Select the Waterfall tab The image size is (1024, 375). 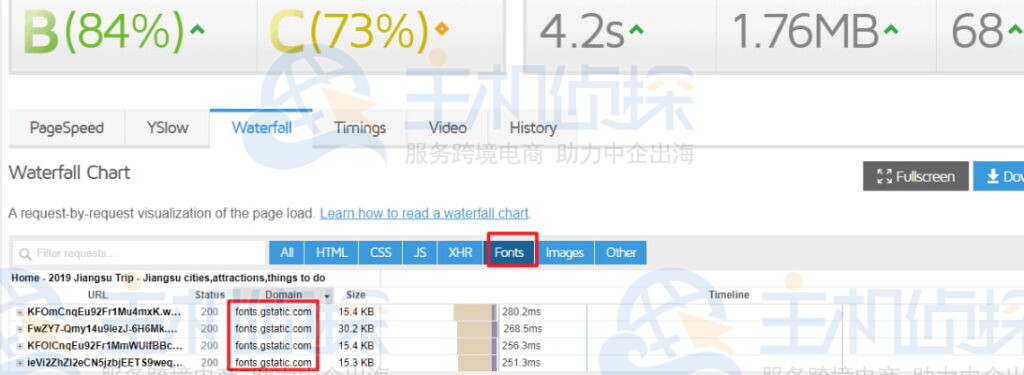tap(261, 127)
